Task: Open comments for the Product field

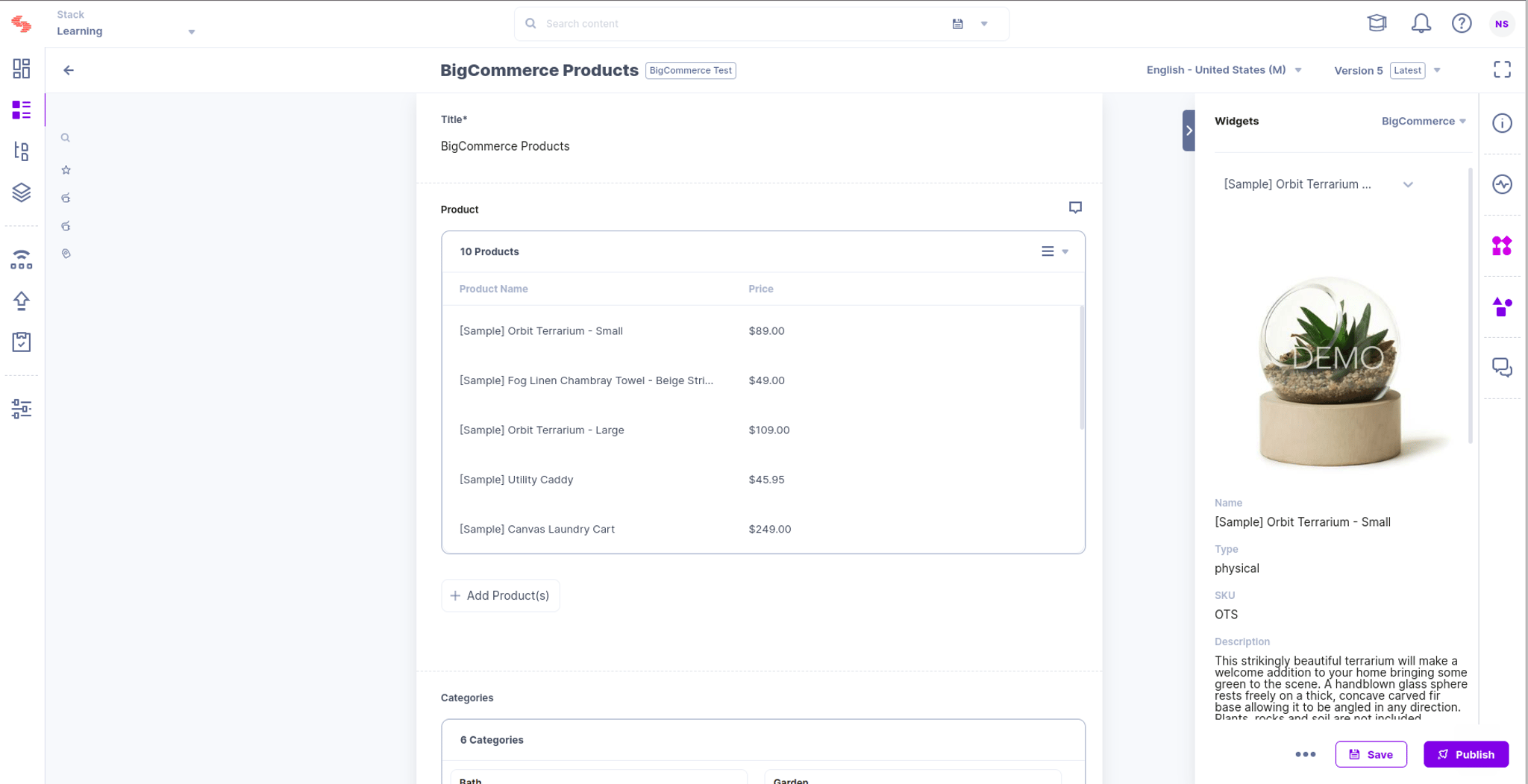Action: (1075, 207)
